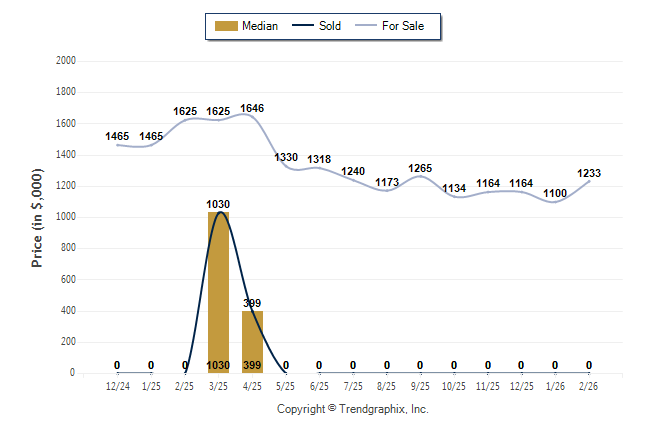The image size is (646, 434).
Task: Click the 1100 For Sale data point
Action: pyautogui.click(x=555, y=201)
